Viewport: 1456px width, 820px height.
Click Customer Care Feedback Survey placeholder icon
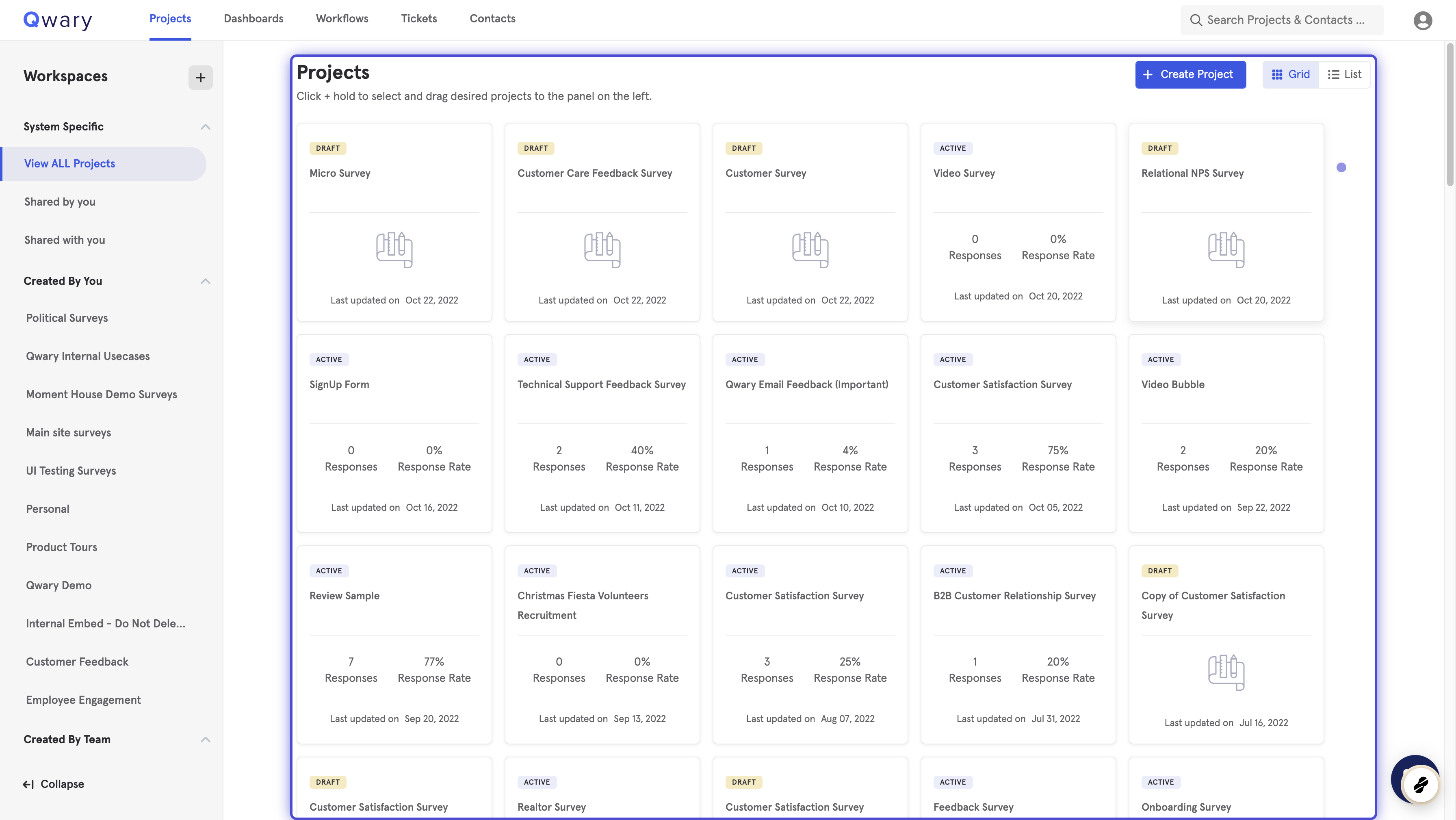[602, 249]
